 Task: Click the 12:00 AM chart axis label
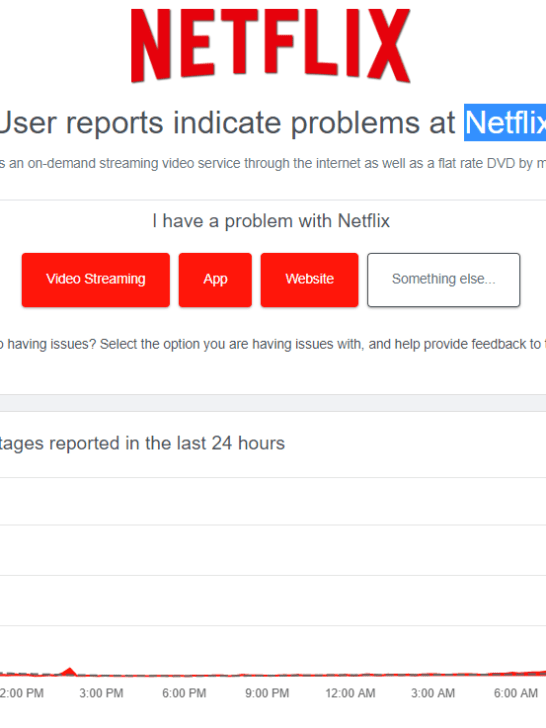350,693
